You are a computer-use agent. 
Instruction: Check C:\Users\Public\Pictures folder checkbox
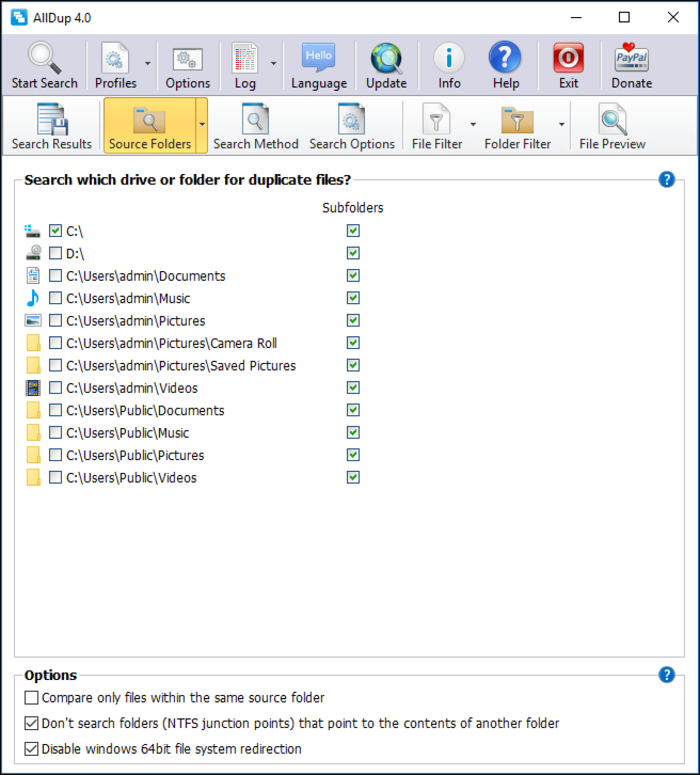coord(55,455)
